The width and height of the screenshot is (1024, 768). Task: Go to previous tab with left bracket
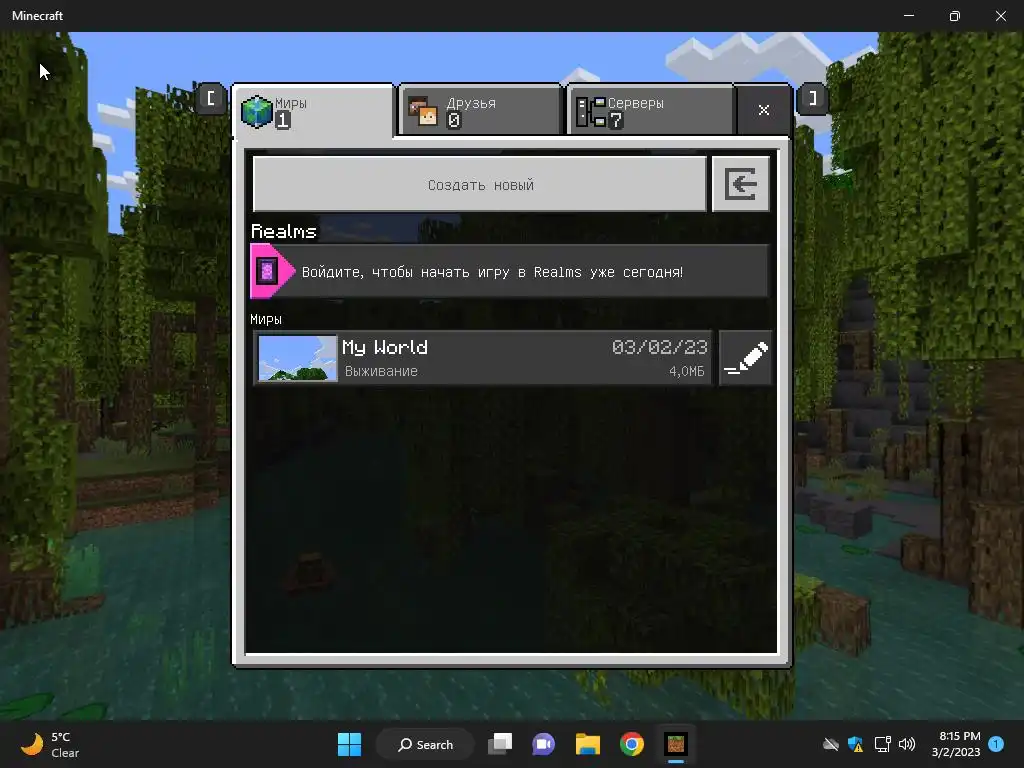[x=210, y=99]
